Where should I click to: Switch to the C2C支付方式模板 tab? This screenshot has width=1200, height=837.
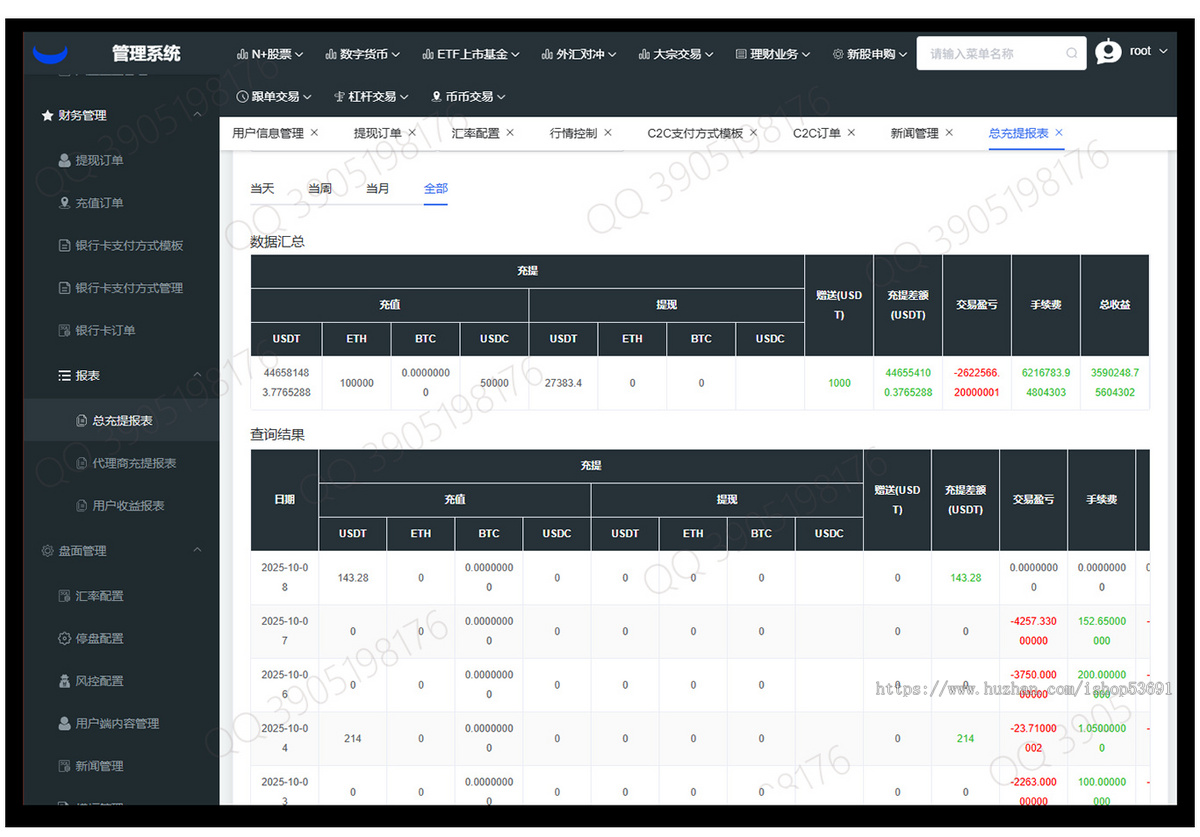click(695, 133)
